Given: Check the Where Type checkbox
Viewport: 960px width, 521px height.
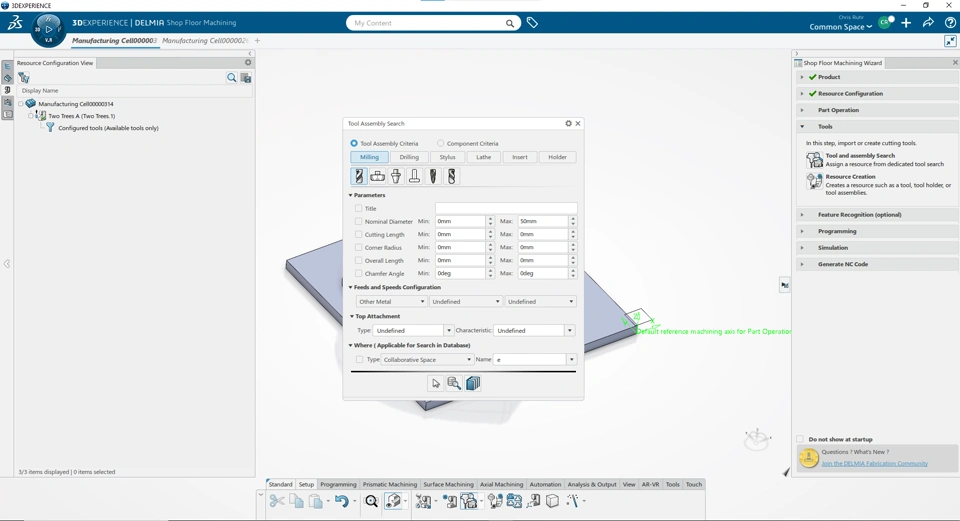Looking at the screenshot, I should coord(359,359).
